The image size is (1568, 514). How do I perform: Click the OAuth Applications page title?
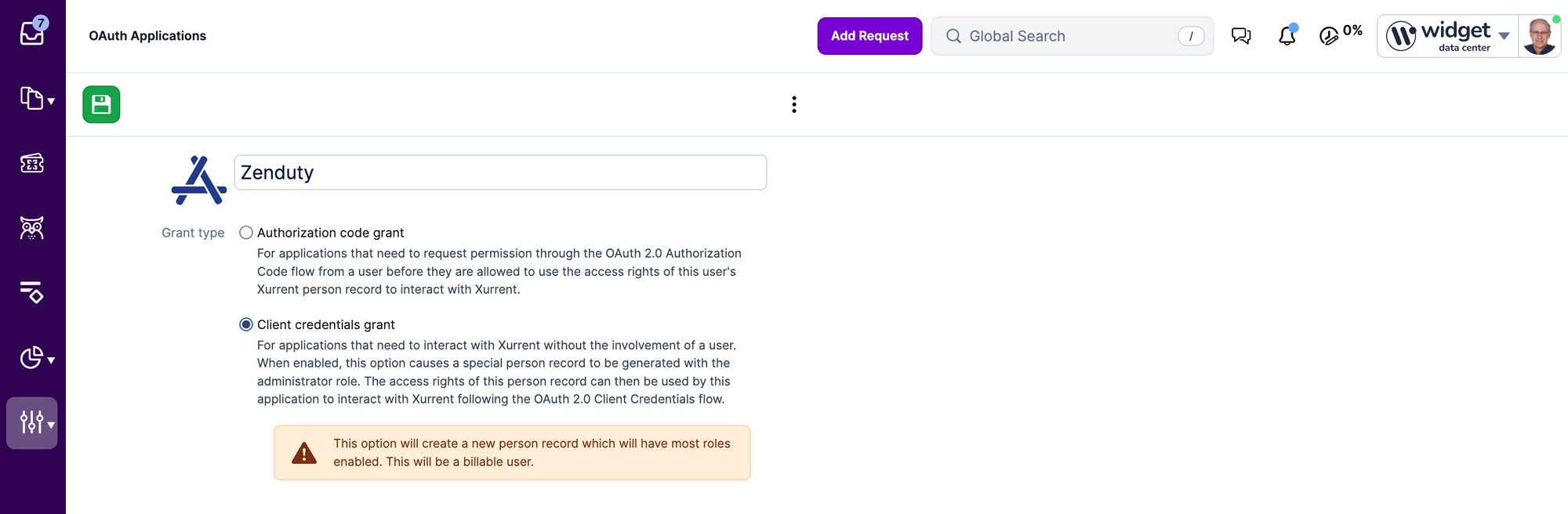click(147, 36)
